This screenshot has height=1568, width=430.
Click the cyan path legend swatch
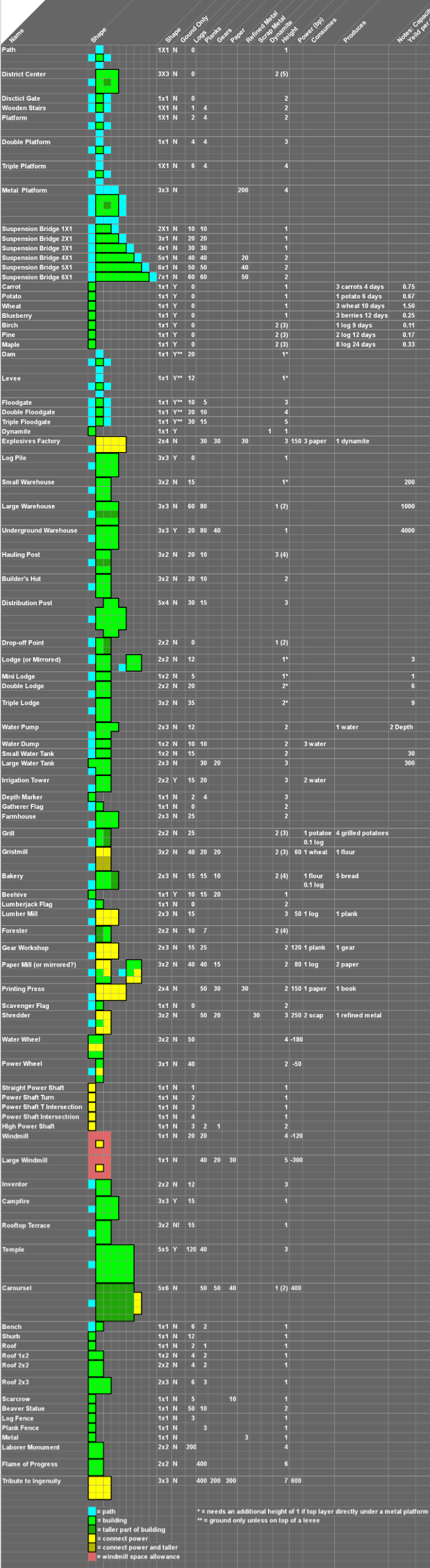pyautogui.click(x=92, y=1511)
